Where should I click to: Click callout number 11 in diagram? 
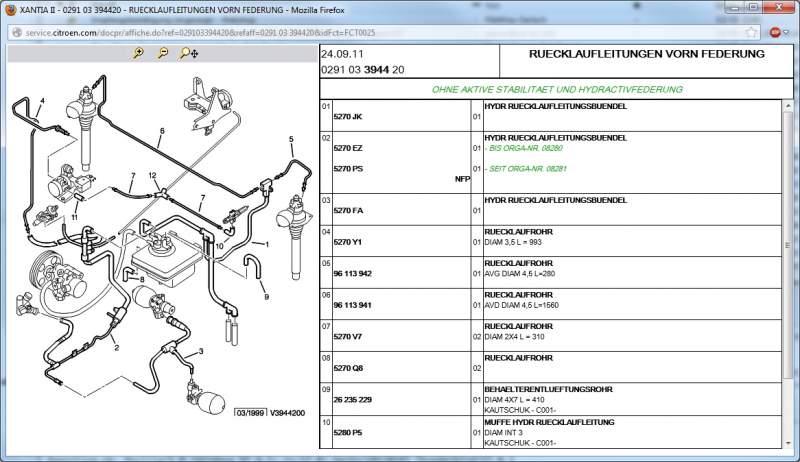[x=74, y=217]
